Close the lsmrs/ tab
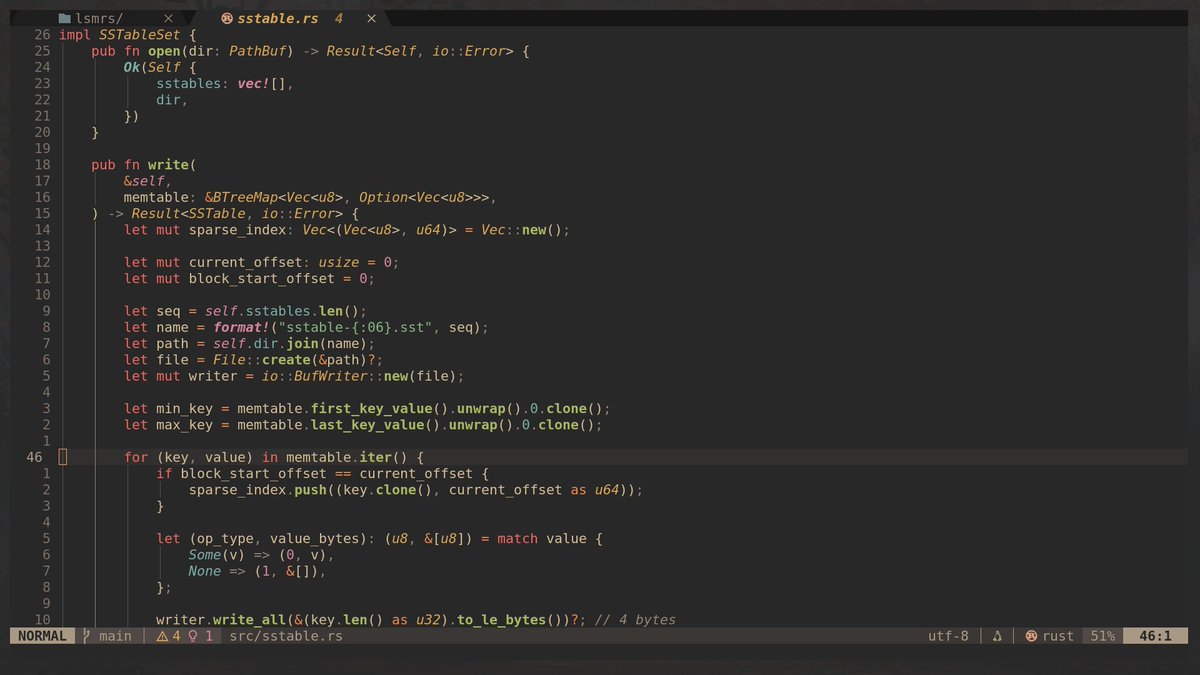 [168, 18]
